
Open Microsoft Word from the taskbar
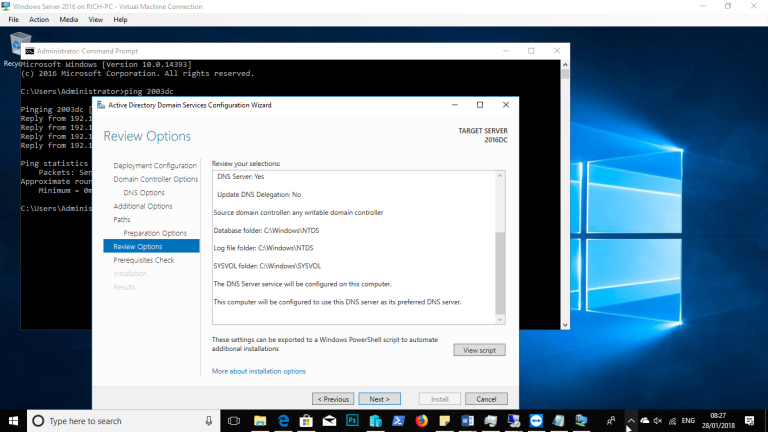467,421
